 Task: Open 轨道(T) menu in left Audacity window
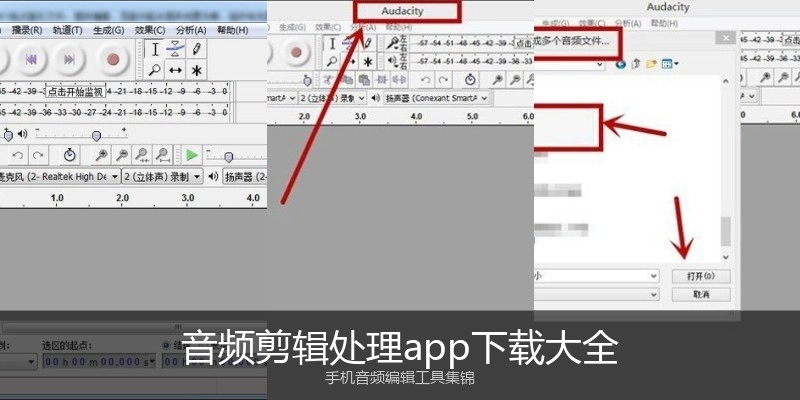point(67,30)
